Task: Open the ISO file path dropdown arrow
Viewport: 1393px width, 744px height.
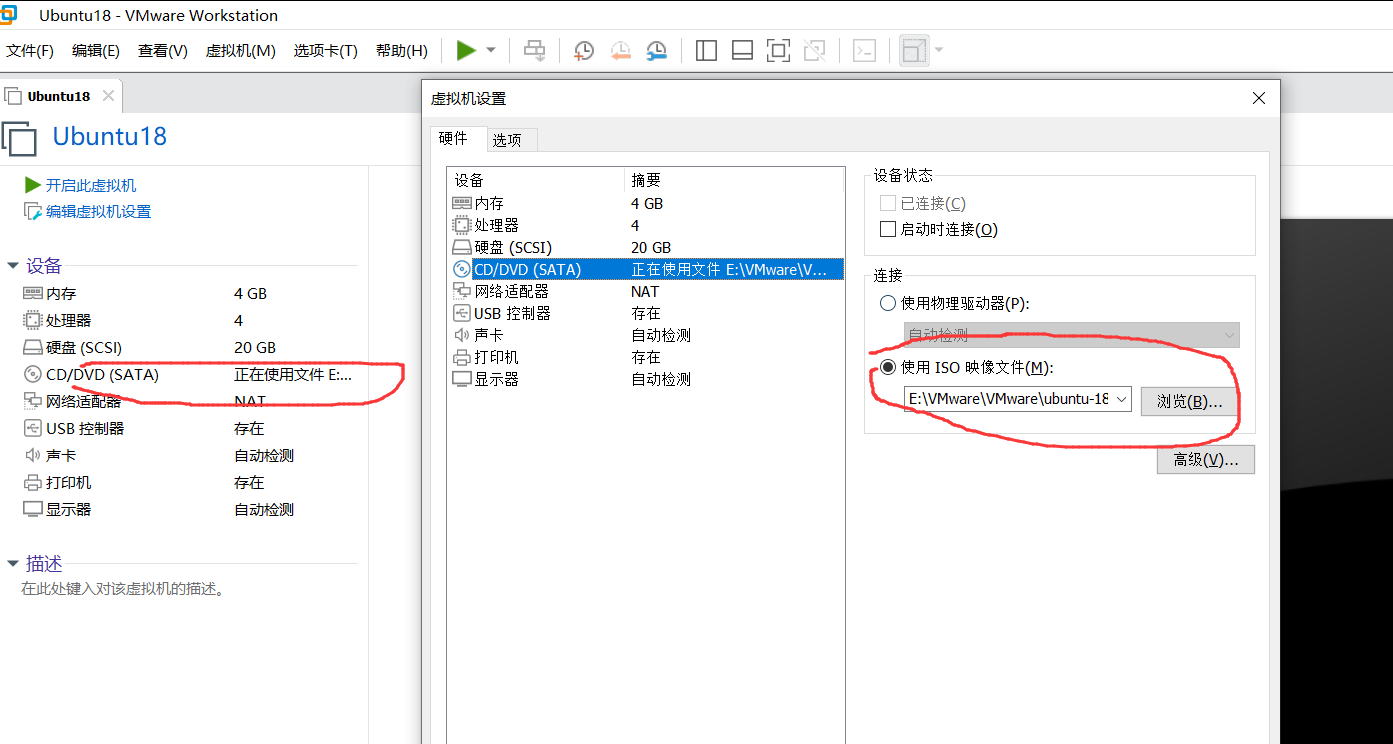Action: click(x=1121, y=399)
